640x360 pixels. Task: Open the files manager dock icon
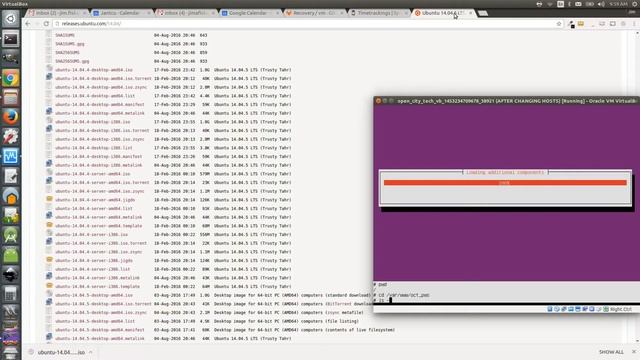pyautogui.click(x=11, y=98)
